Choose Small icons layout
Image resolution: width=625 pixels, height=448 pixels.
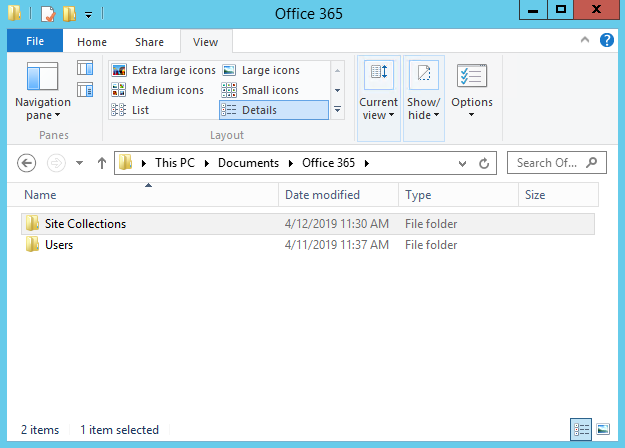pos(260,90)
